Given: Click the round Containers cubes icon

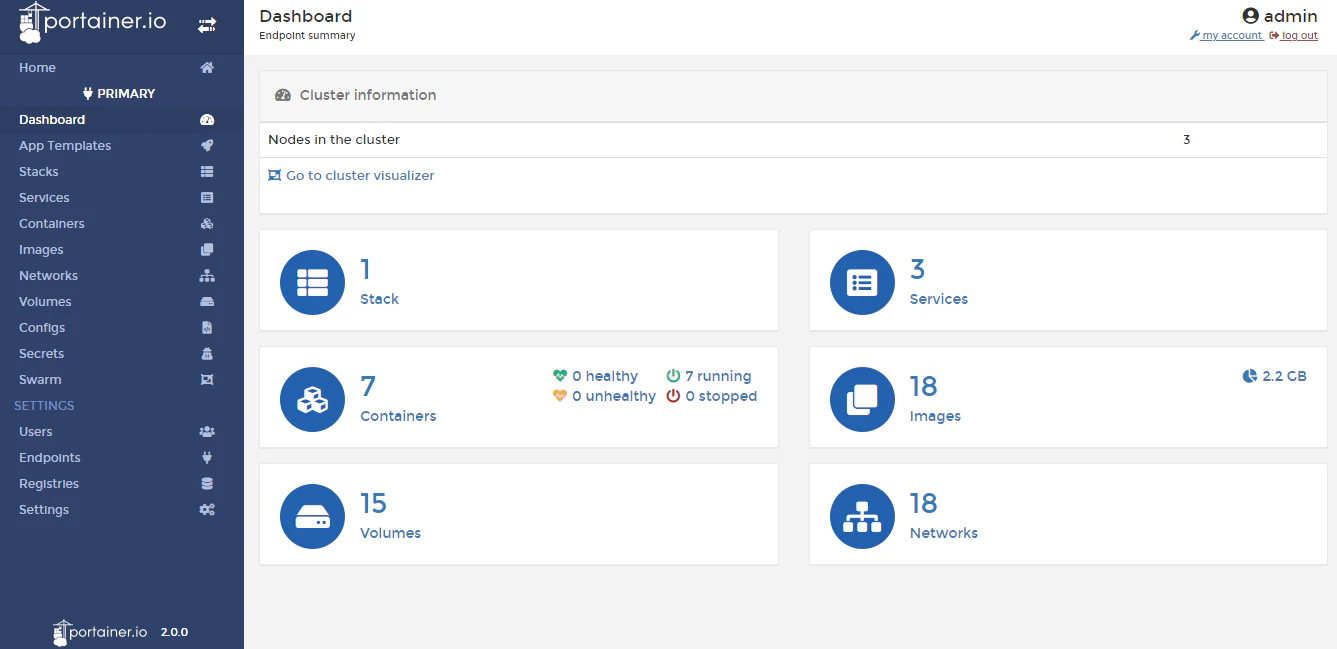Looking at the screenshot, I should point(312,399).
